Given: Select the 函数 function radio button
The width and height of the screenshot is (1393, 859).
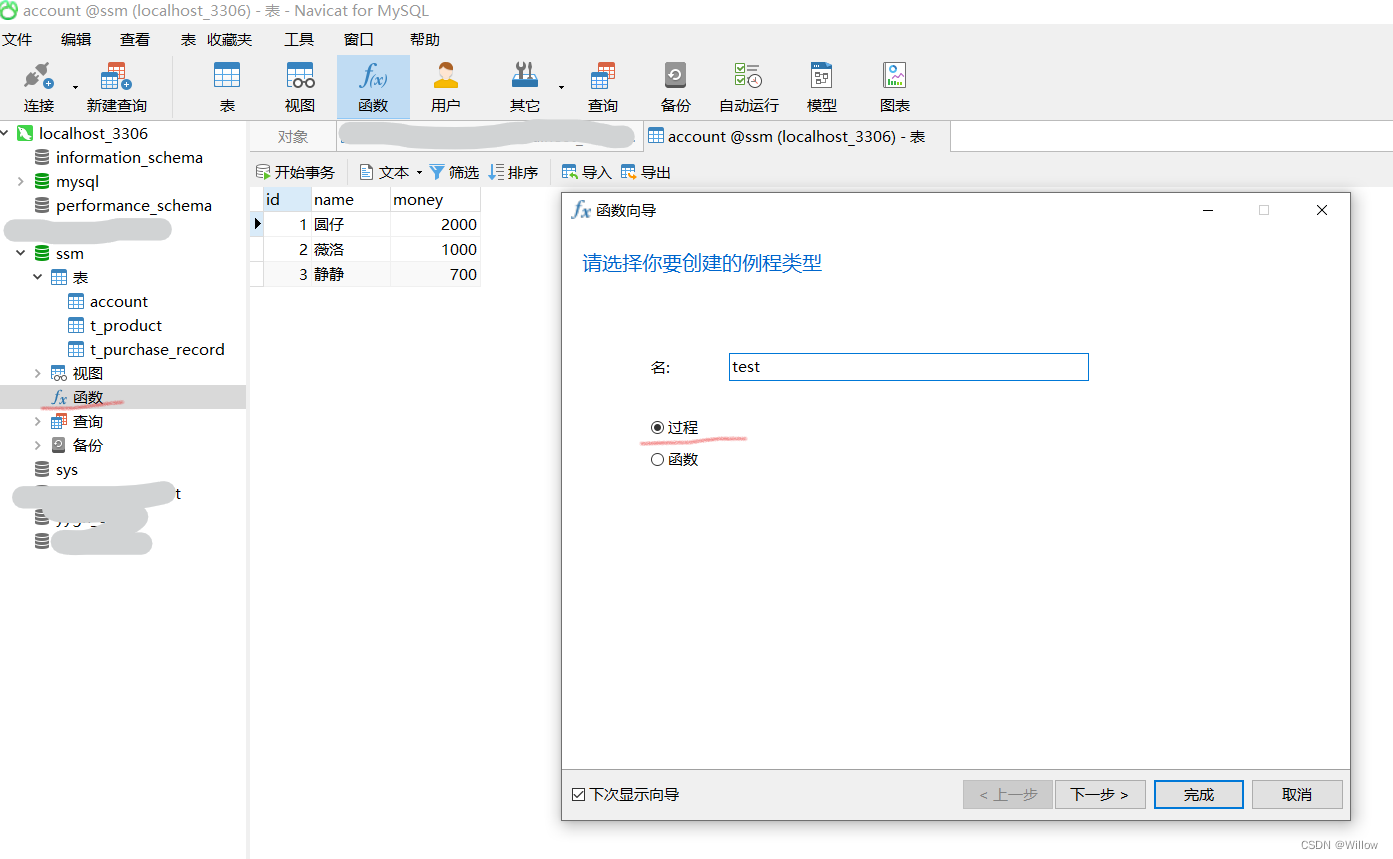Looking at the screenshot, I should point(657,459).
